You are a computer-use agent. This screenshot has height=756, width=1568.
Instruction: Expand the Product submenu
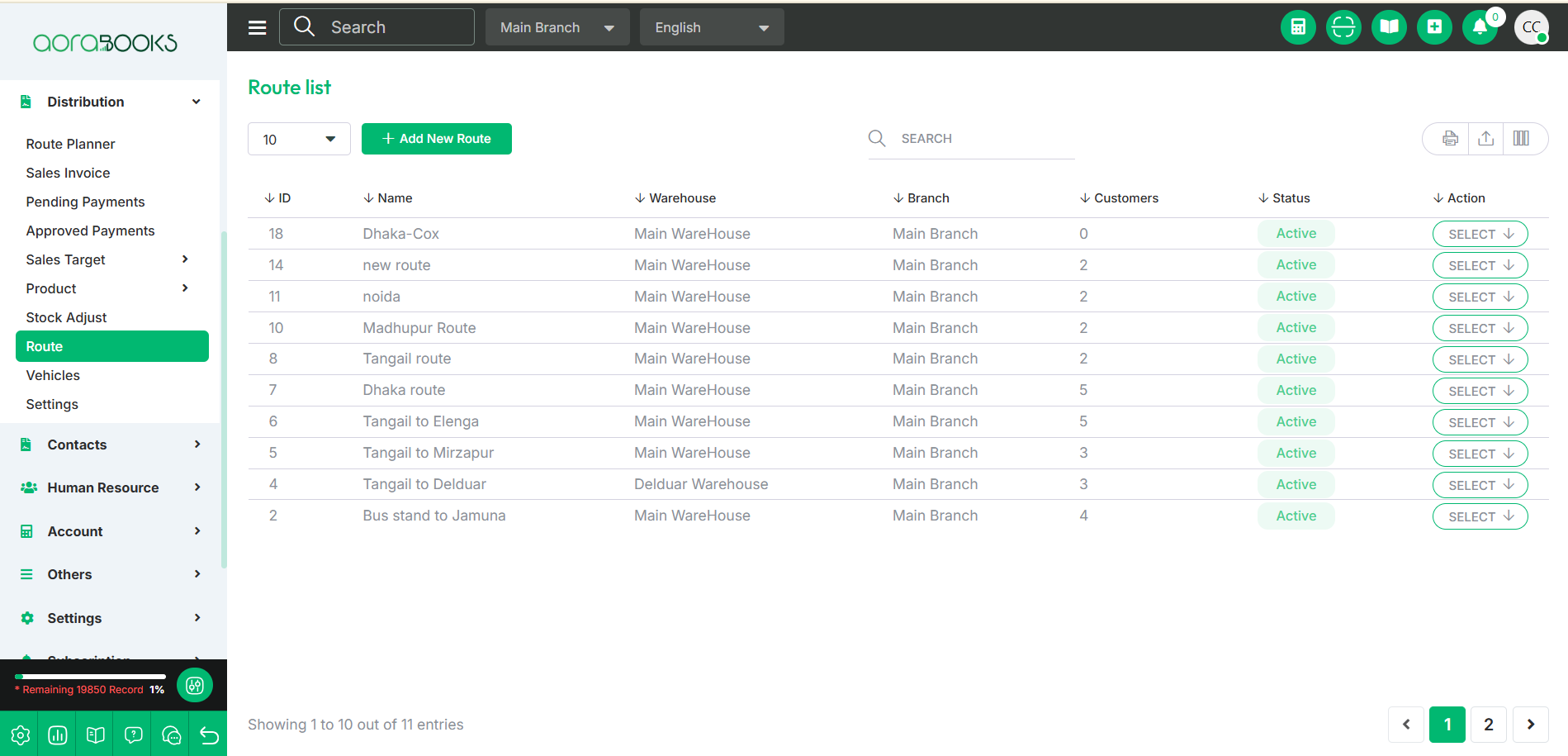pos(108,288)
